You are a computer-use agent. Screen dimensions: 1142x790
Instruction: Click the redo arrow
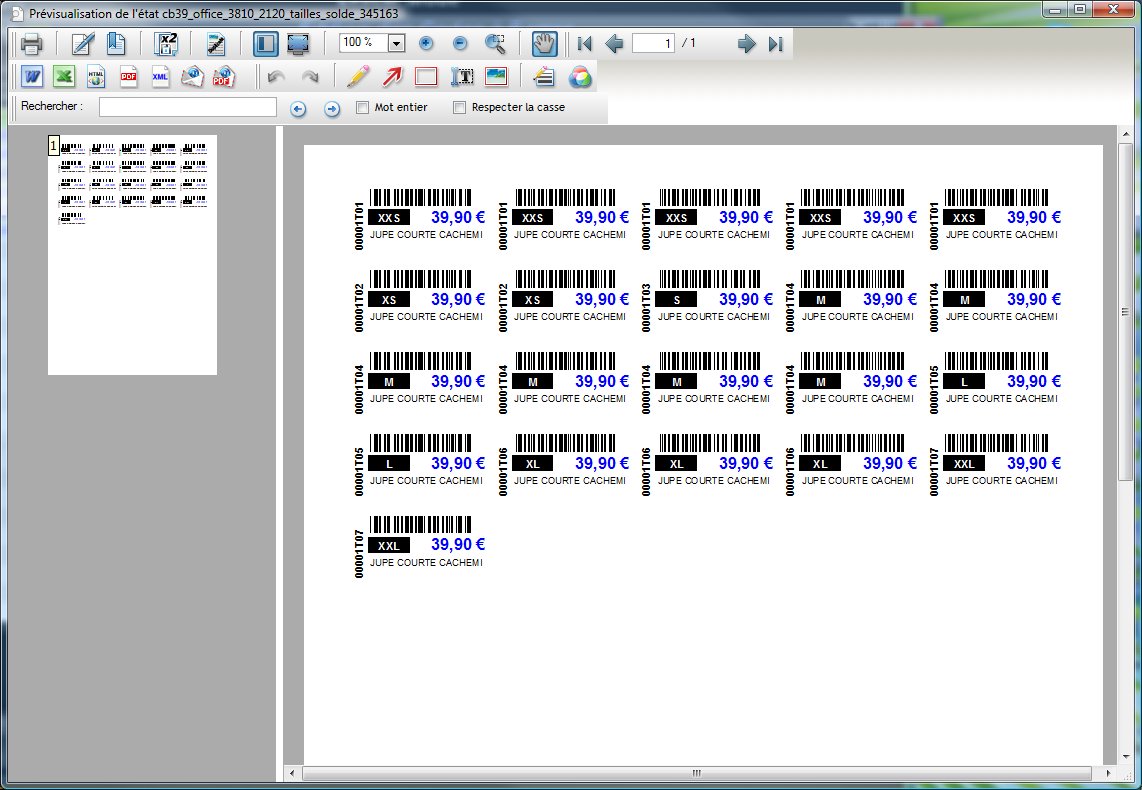pyautogui.click(x=310, y=76)
